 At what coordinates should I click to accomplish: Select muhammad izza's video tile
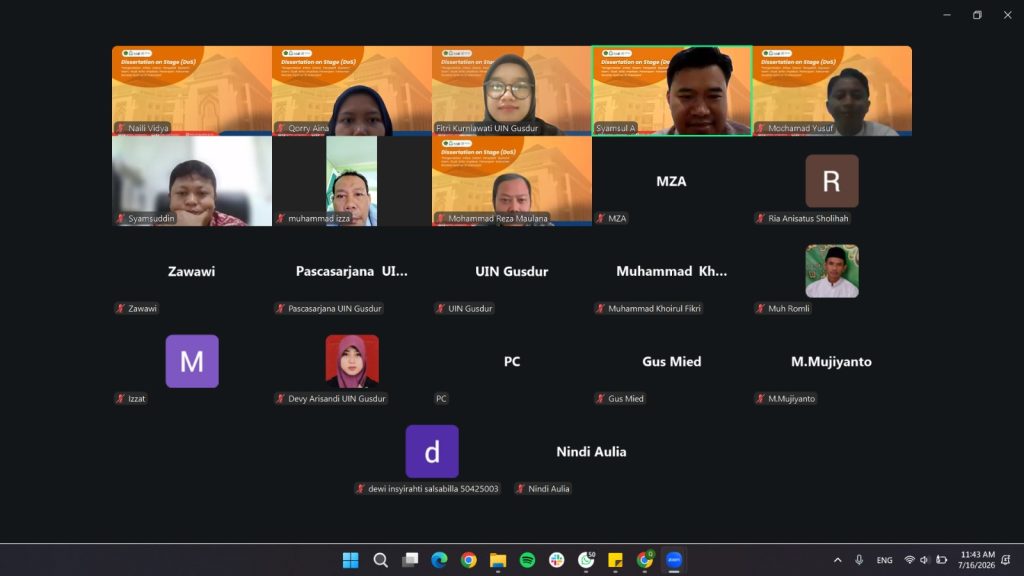click(x=352, y=181)
